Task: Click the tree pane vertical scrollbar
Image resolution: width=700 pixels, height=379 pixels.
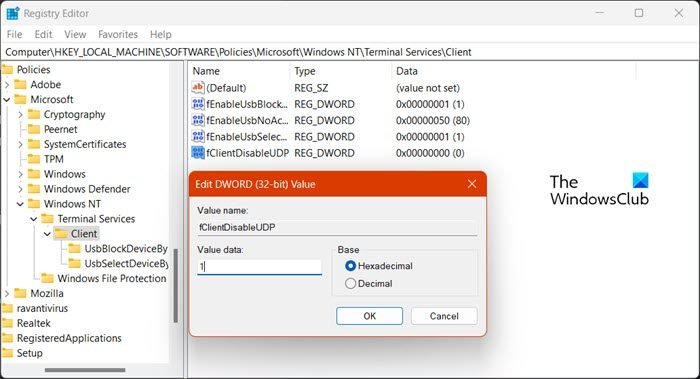Action: pos(175,286)
